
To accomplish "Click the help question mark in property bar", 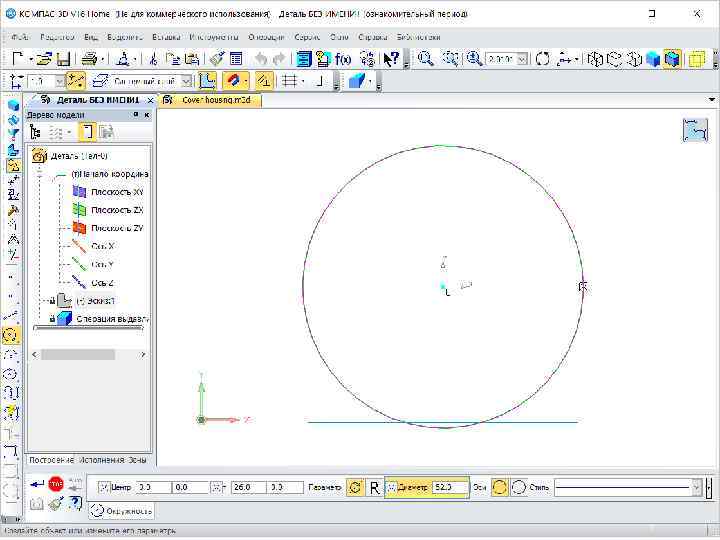I will click(x=75, y=504).
